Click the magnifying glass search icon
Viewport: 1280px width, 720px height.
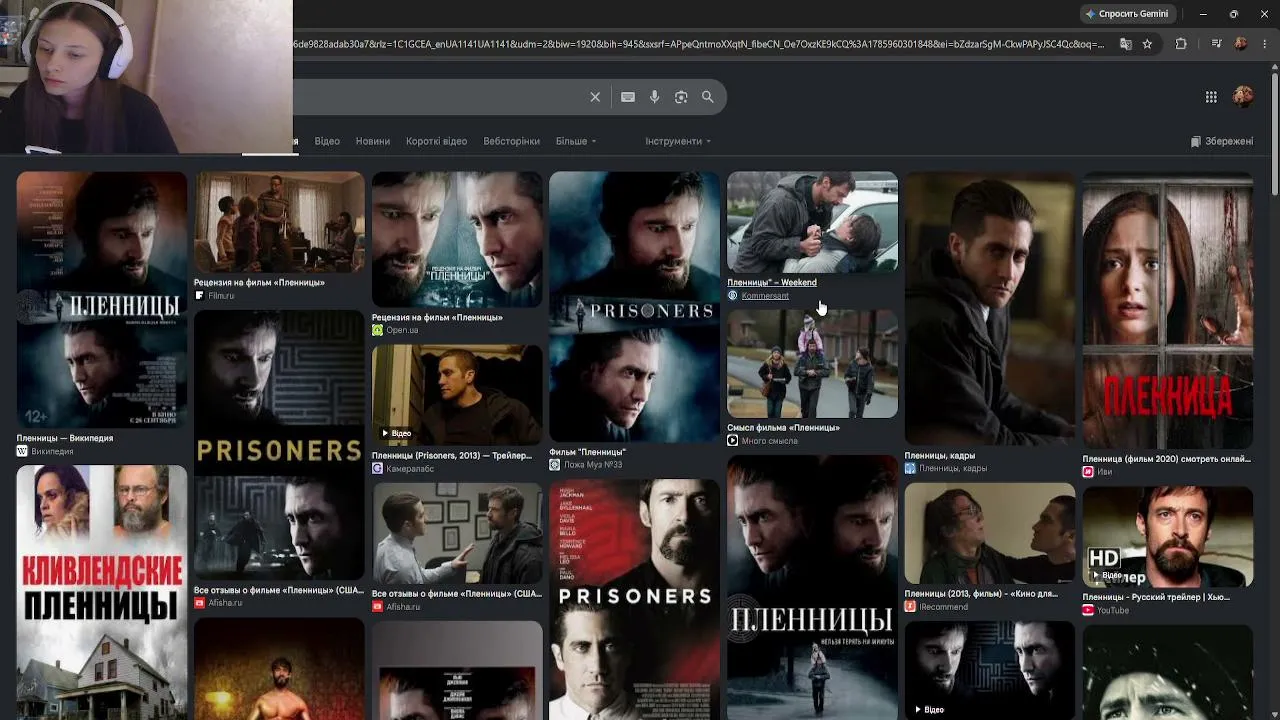[708, 97]
